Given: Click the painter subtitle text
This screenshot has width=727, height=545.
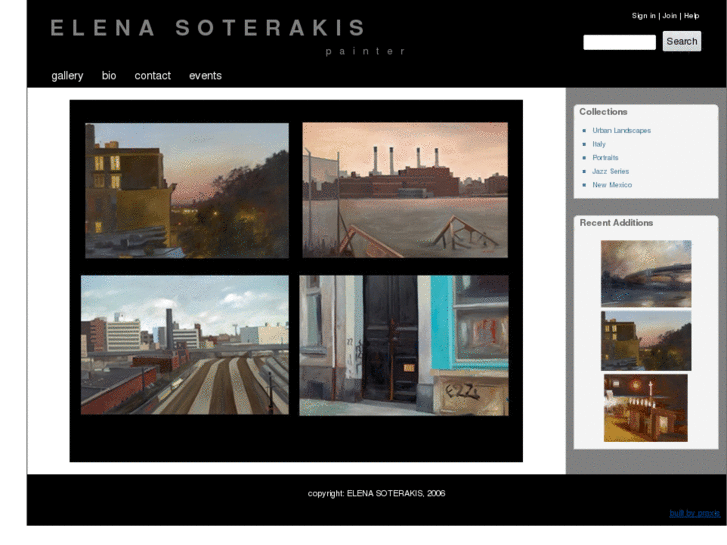Looking at the screenshot, I should tap(366, 51).
